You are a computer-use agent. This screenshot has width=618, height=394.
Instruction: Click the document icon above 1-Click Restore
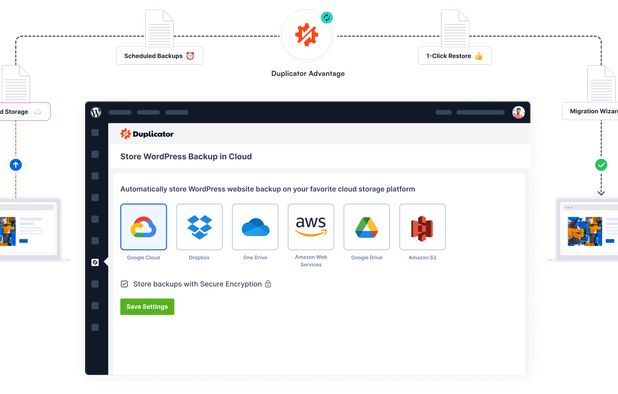pos(455,28)
